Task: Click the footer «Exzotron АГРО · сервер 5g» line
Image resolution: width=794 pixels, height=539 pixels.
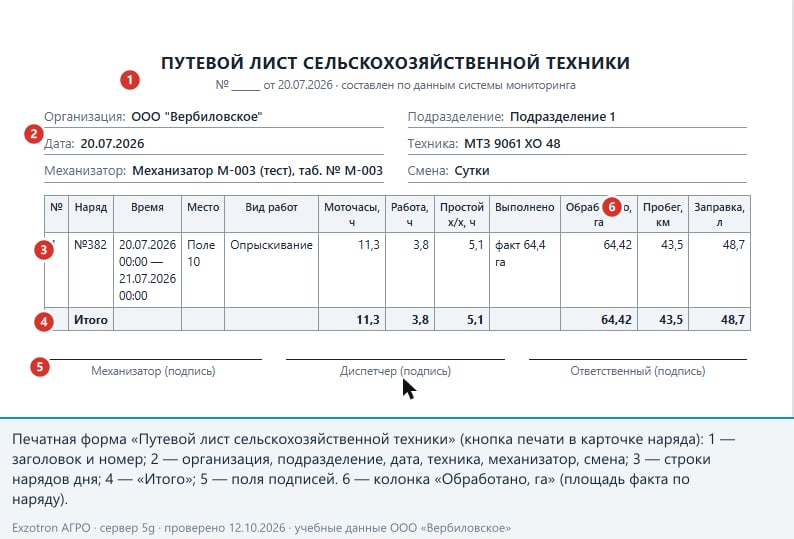Action: pyautogui.click(x=261, y=528)
